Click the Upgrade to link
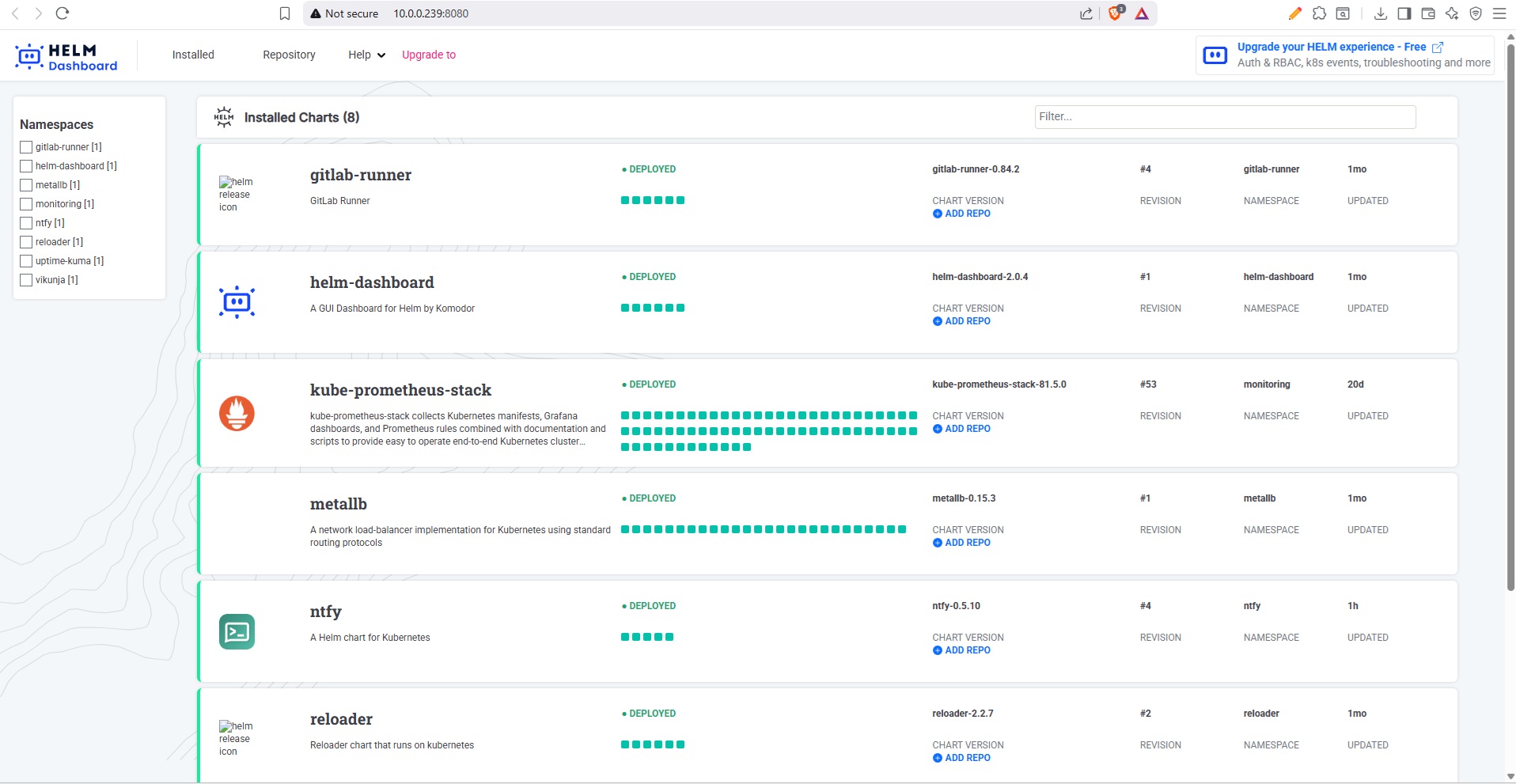1516x784 pixels. (429, 55)
